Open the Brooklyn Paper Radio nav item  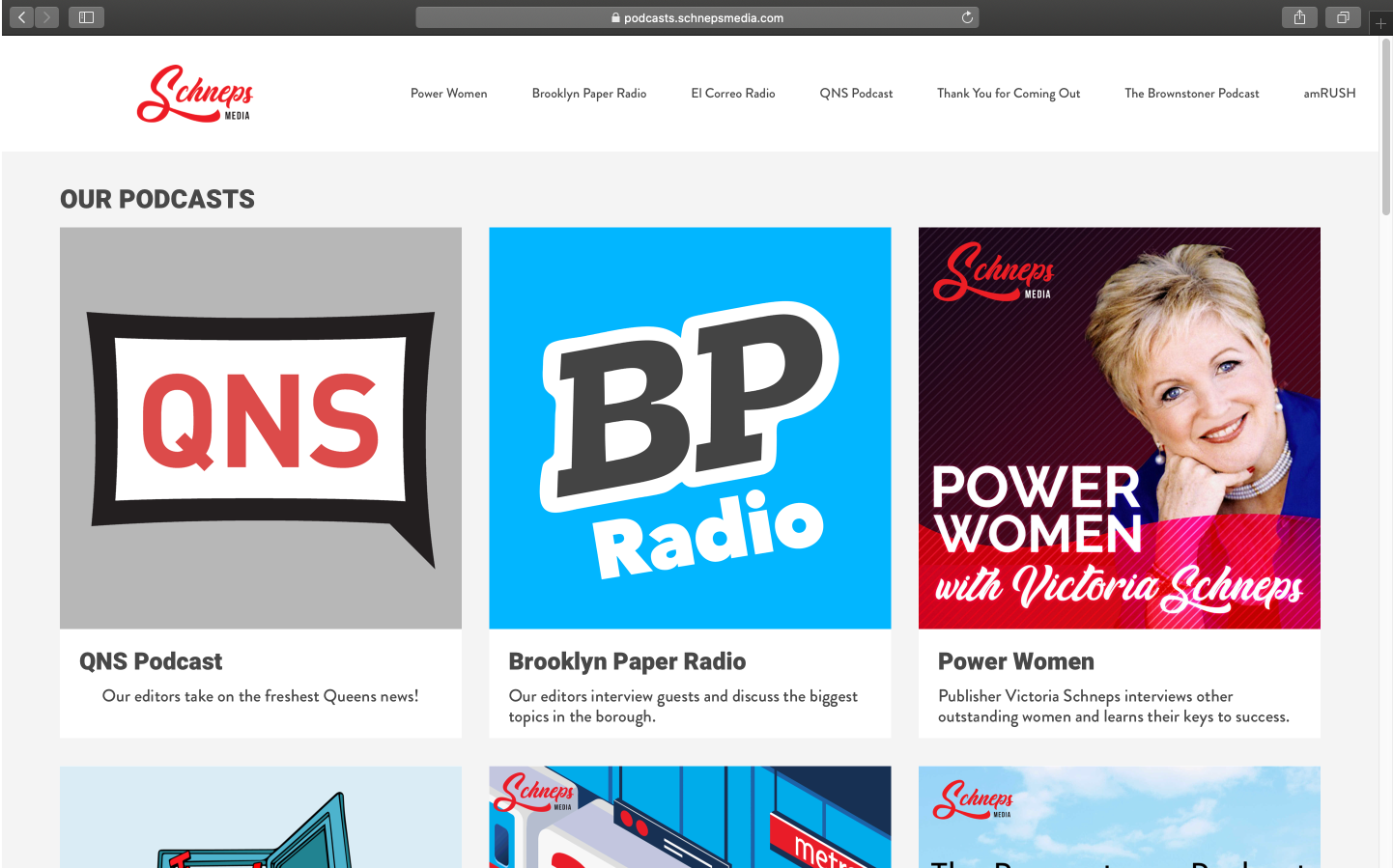[589, 94]
